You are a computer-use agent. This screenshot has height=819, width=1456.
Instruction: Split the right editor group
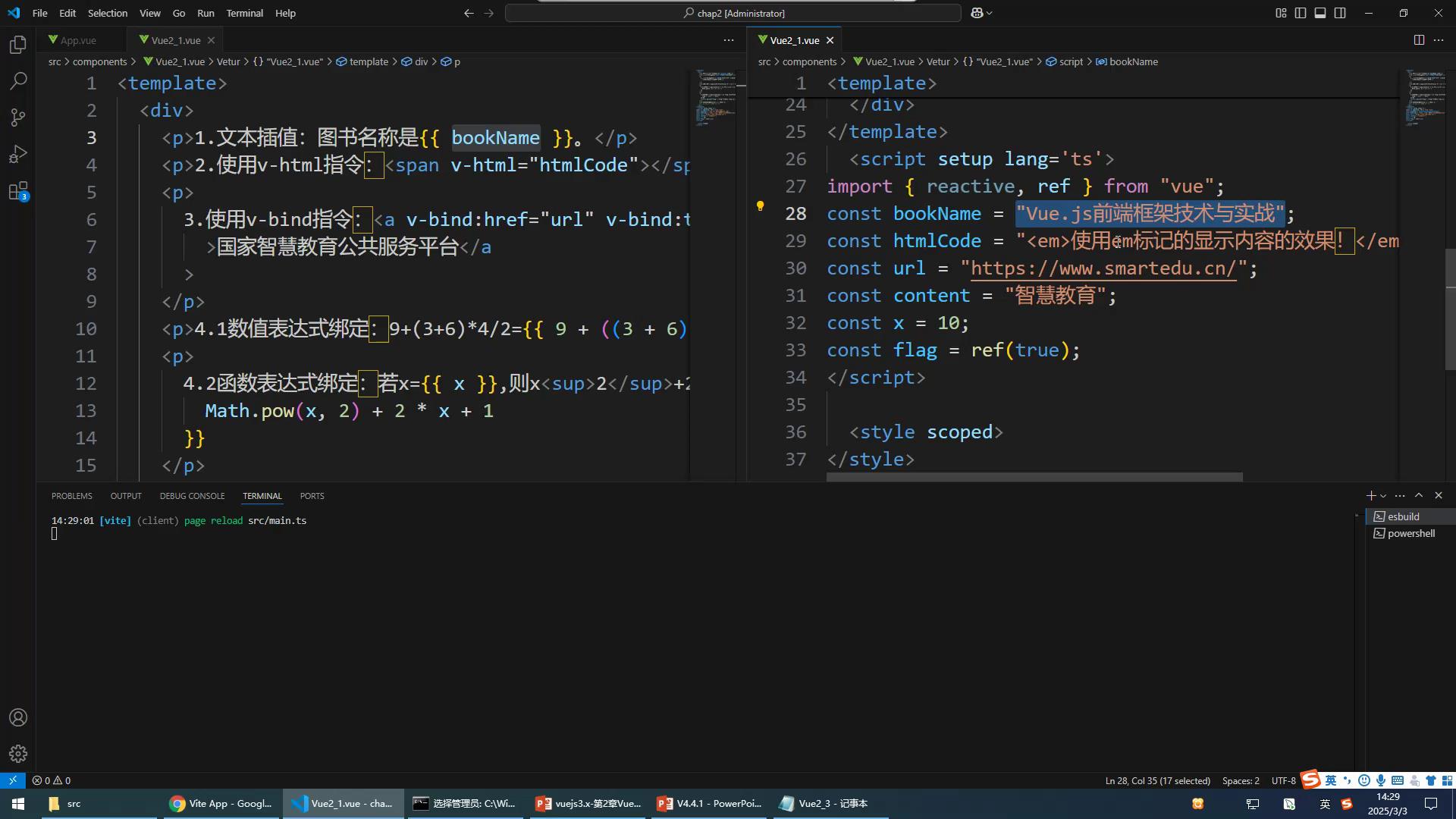coord(1419,40)
